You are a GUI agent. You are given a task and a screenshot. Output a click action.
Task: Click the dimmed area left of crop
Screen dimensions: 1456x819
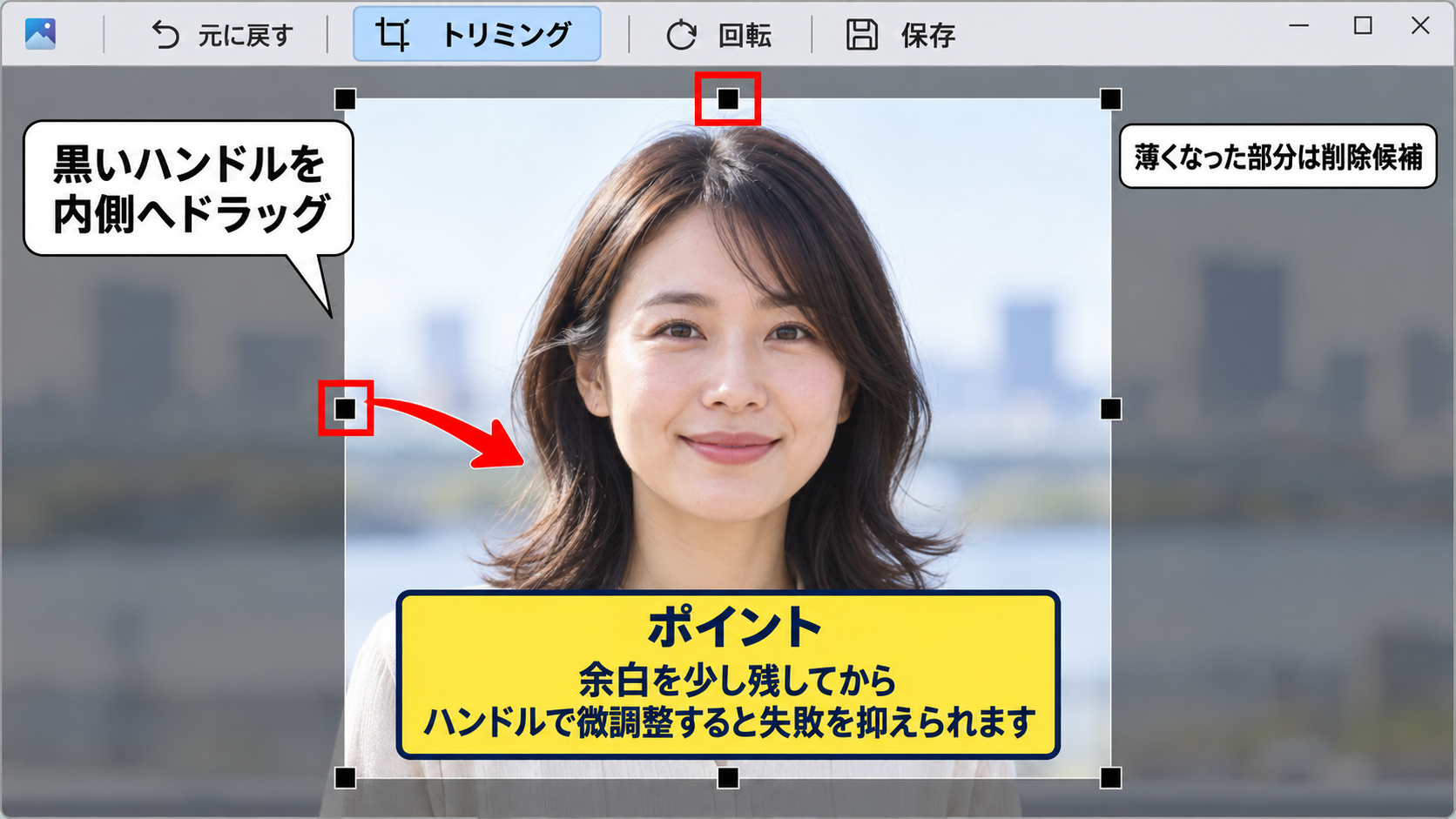pyautogui.click(x=172, y=522)
